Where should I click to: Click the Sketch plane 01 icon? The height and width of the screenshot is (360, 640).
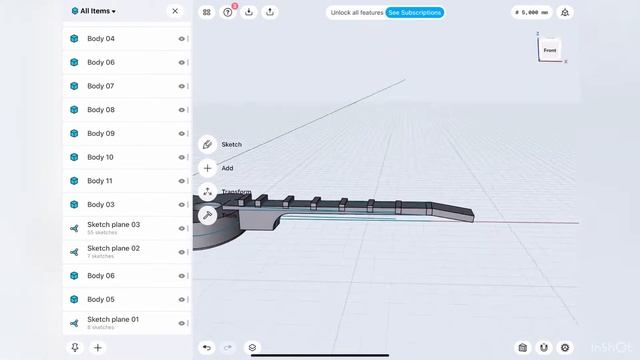click(74, 323)
